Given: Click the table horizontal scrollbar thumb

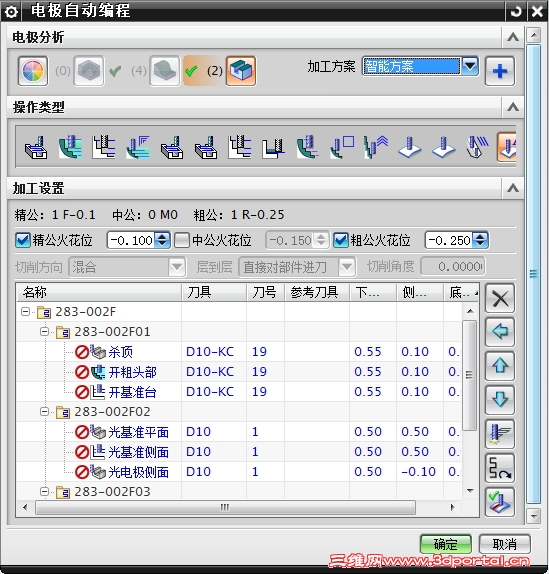Looking at the screenshot, I should (225, 507).
